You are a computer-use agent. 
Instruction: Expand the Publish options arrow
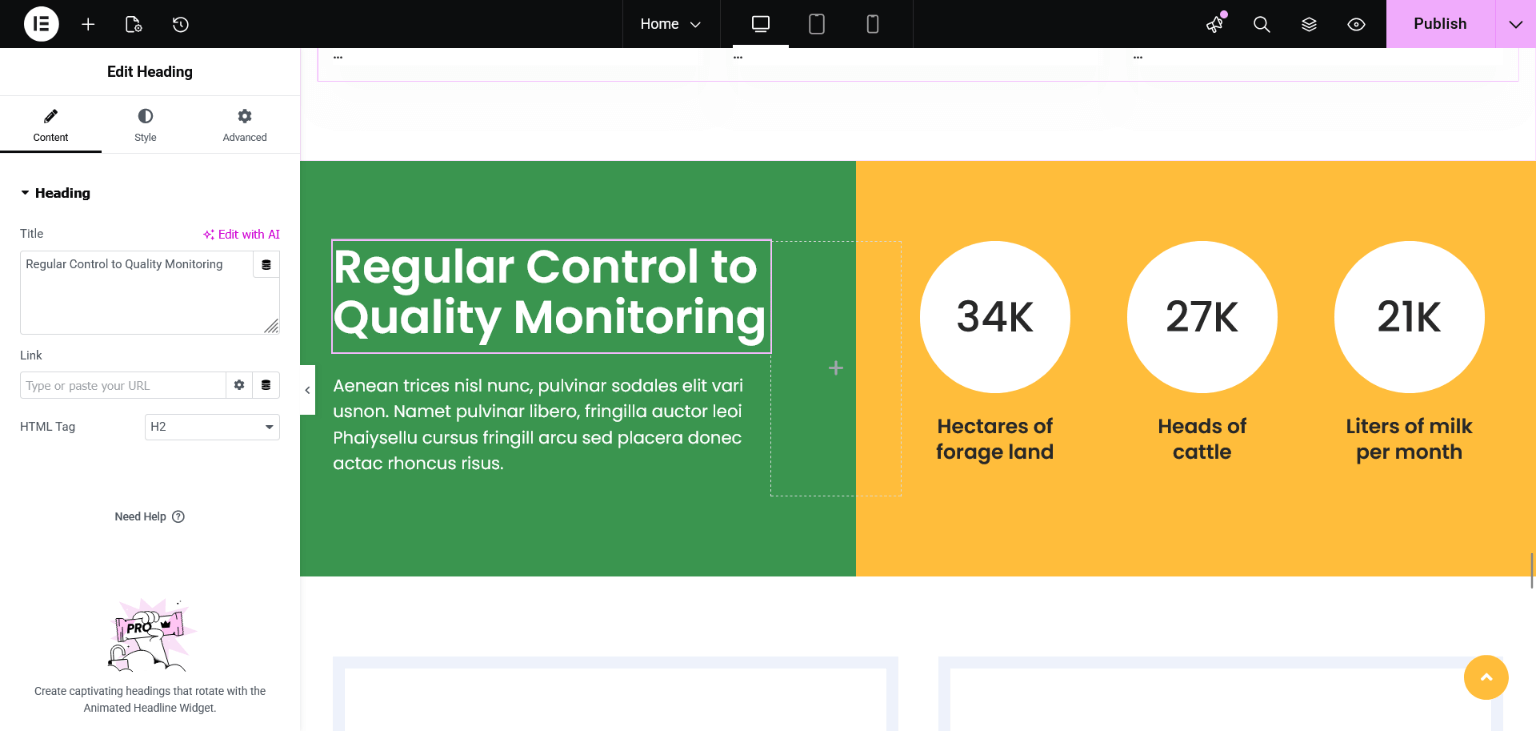point(1515,24)
